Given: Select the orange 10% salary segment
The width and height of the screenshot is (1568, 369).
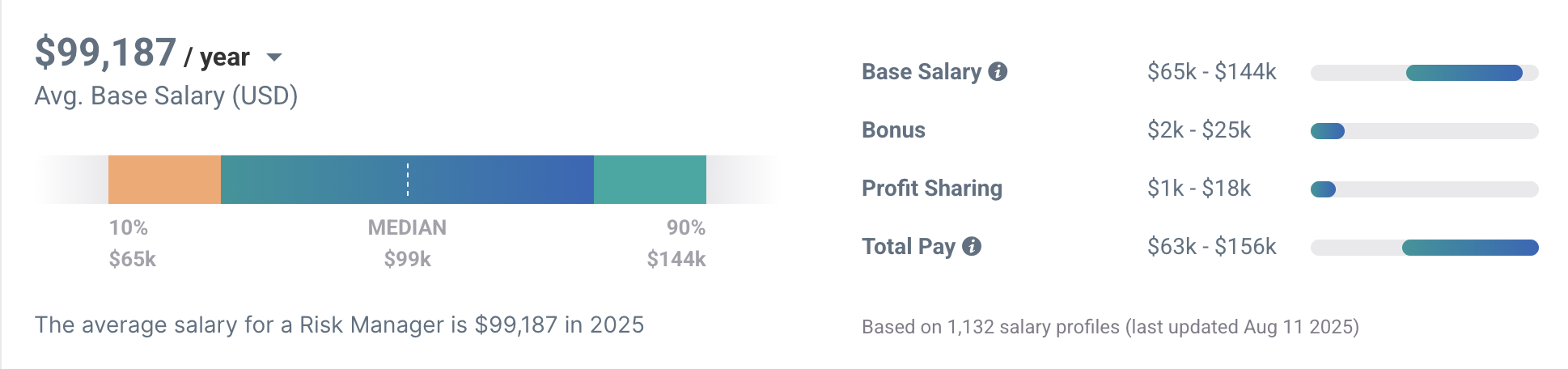Looking at the screenshot, I should click(x=164, y=180).
